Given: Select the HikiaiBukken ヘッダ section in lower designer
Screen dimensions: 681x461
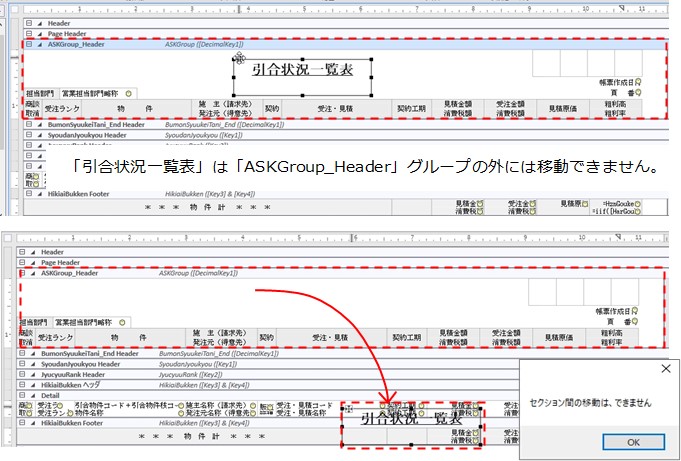Looking at the screenshot, I should pos(80,386).
